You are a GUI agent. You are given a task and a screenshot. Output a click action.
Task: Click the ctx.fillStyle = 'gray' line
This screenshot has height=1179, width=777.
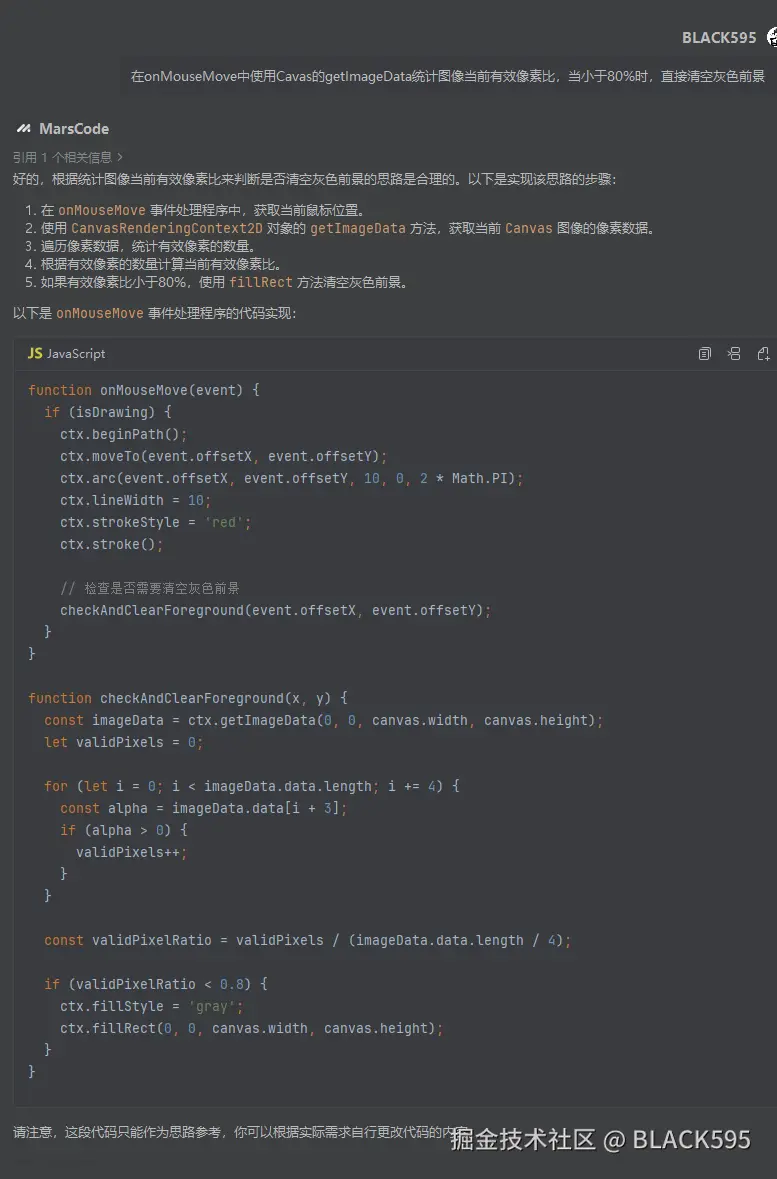[x=152, y=1006]
